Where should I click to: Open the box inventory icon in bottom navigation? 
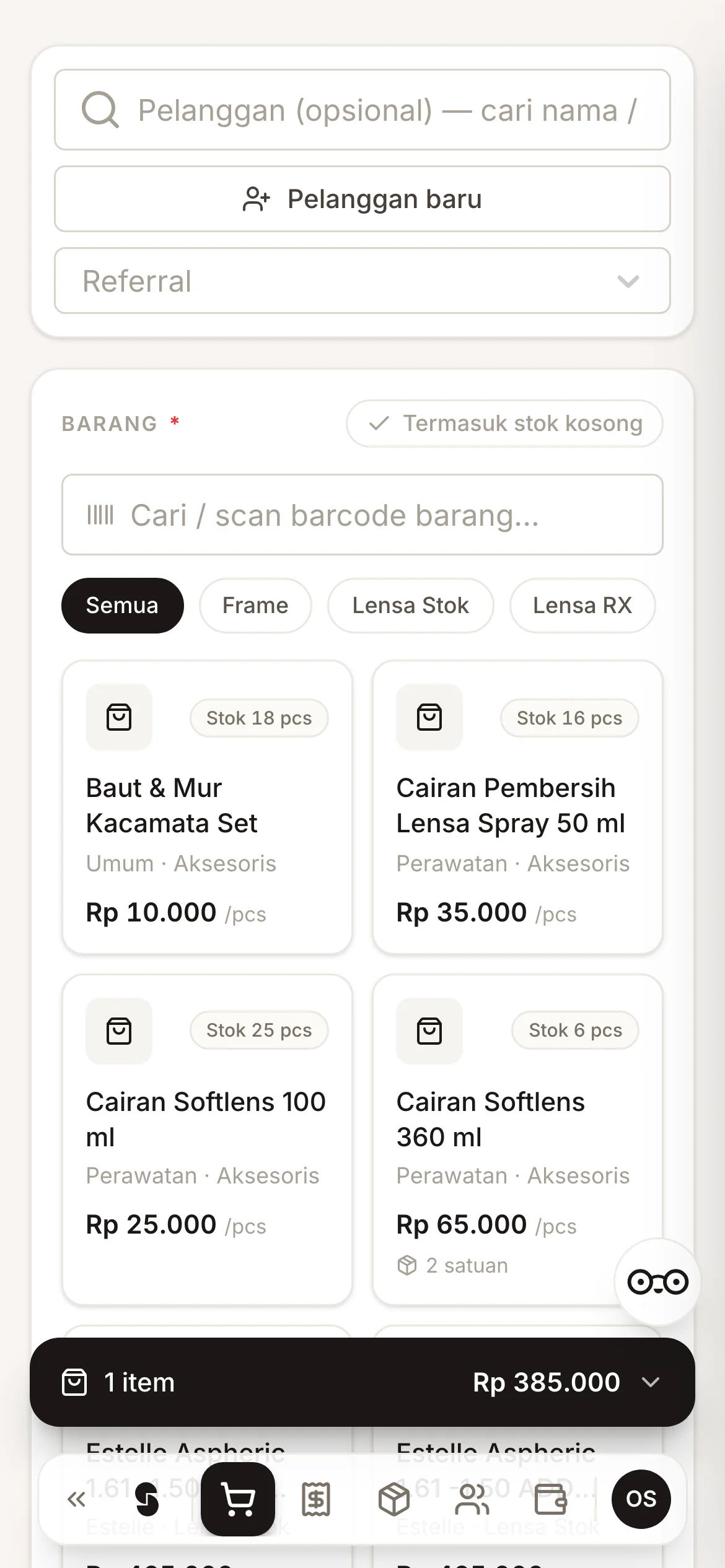394,1499
